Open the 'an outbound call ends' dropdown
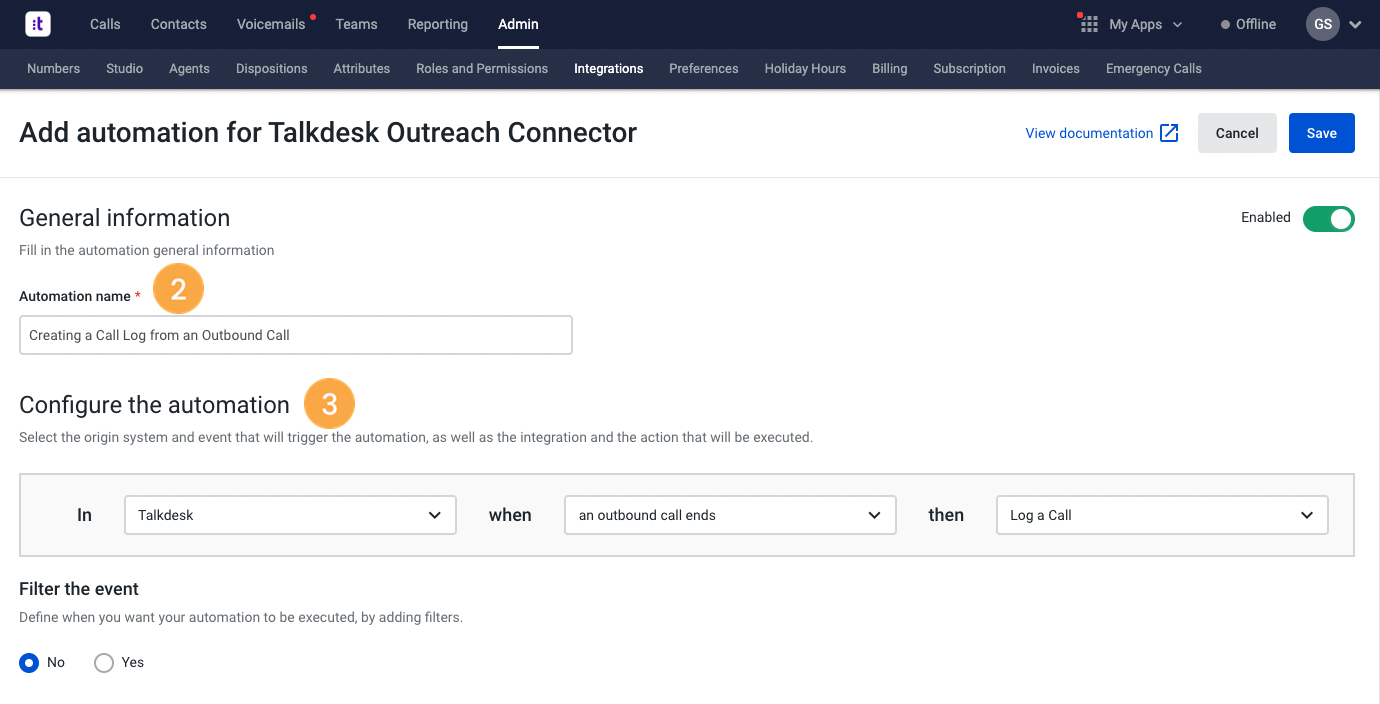The width and height of the screenshot is (1380, 704). click(x=730, y=515)
